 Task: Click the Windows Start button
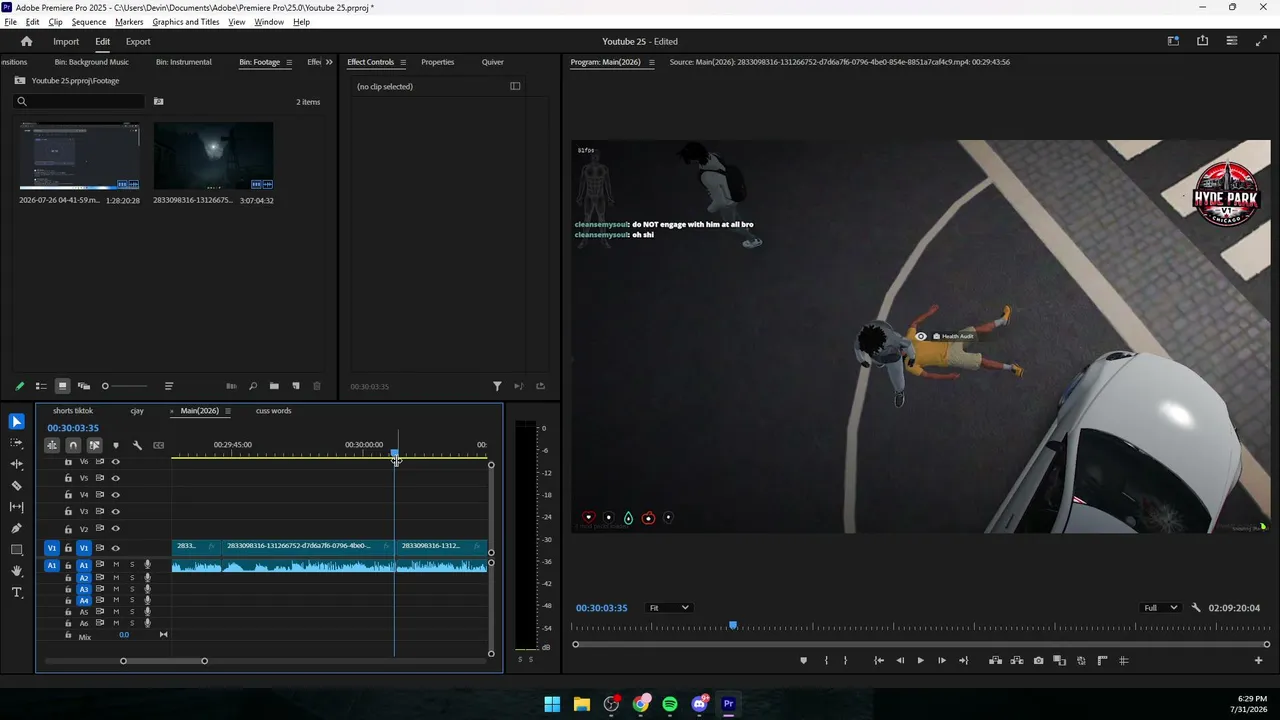(x=552, y=704)
